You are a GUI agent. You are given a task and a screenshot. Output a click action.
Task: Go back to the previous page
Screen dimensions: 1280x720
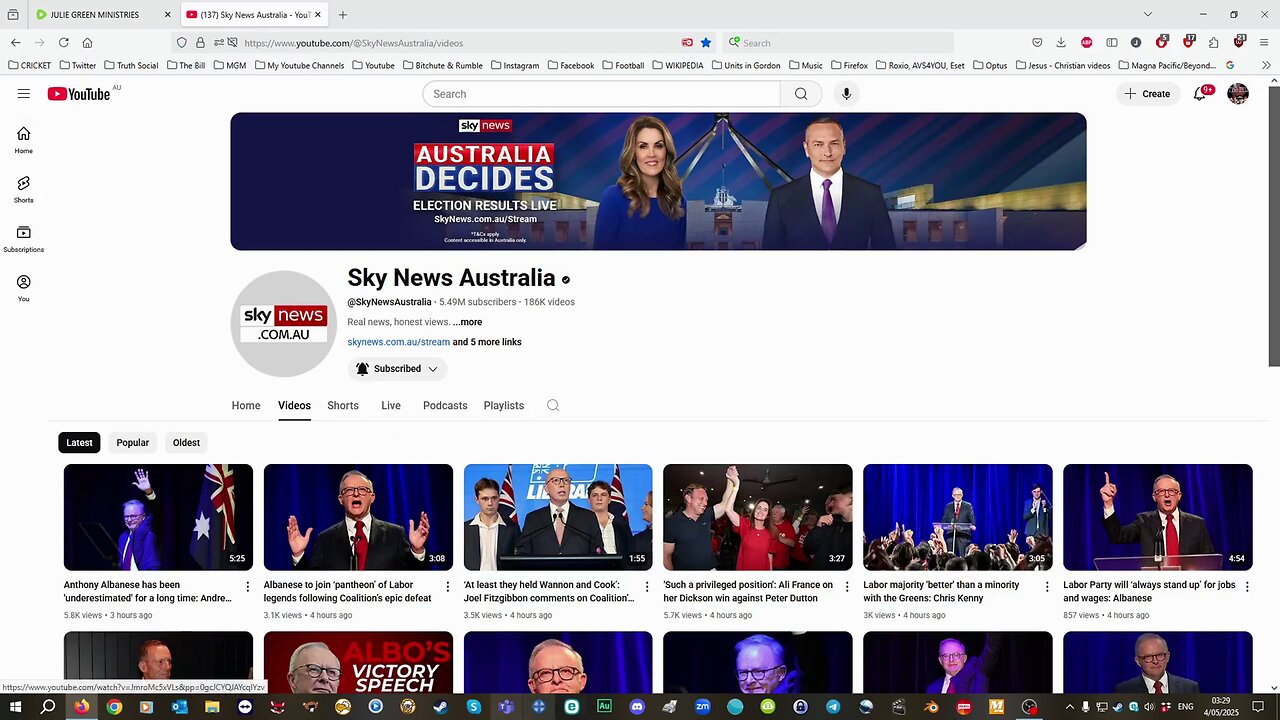point(16,43)
